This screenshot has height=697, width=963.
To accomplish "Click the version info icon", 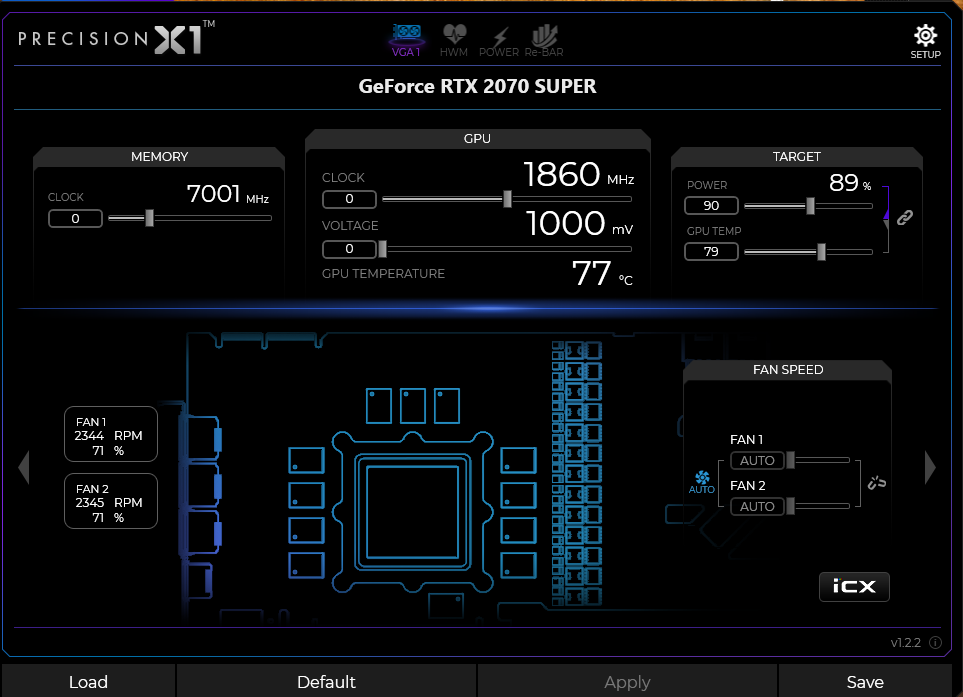I will pyautogui.click(x=935, y=642).
